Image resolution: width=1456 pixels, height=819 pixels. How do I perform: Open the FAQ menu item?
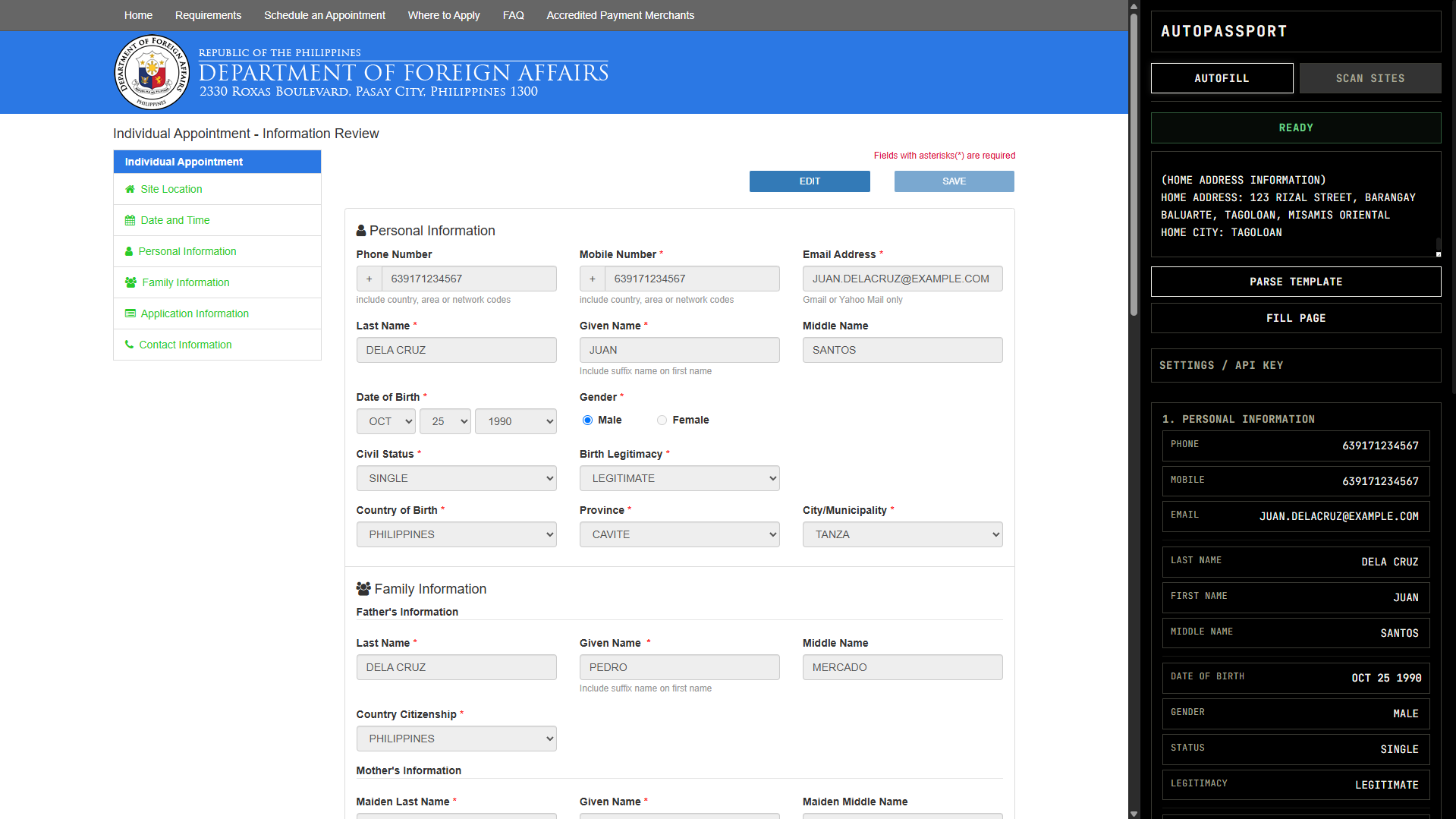(514, 15)
